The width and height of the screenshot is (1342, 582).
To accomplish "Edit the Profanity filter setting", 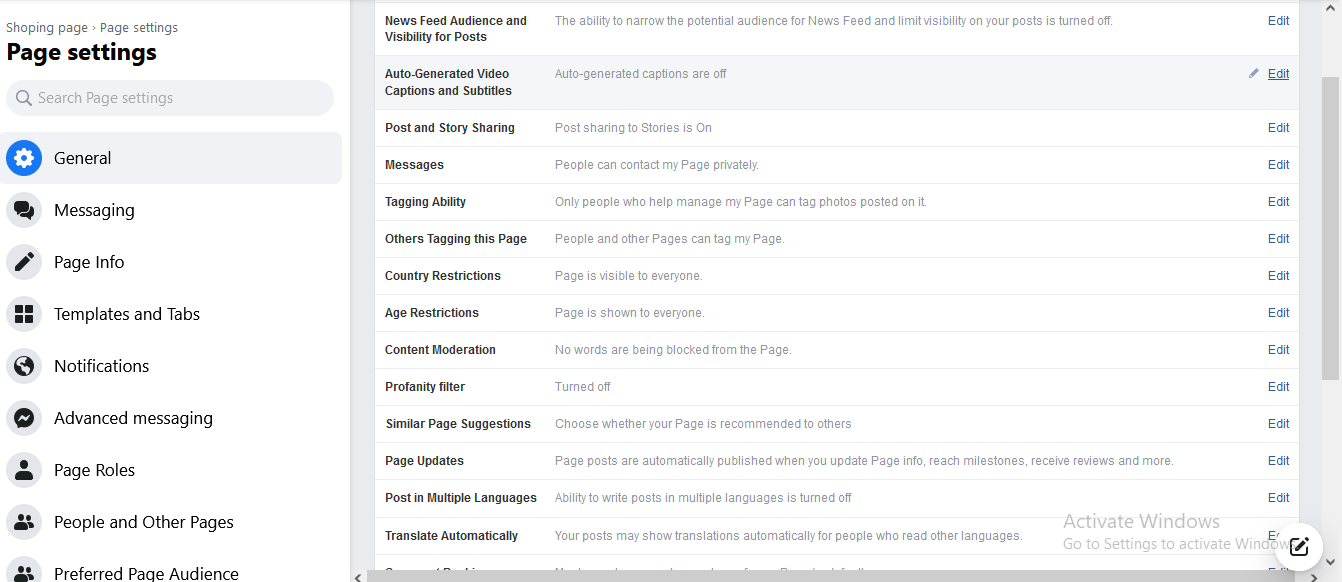I will 1278,386.
